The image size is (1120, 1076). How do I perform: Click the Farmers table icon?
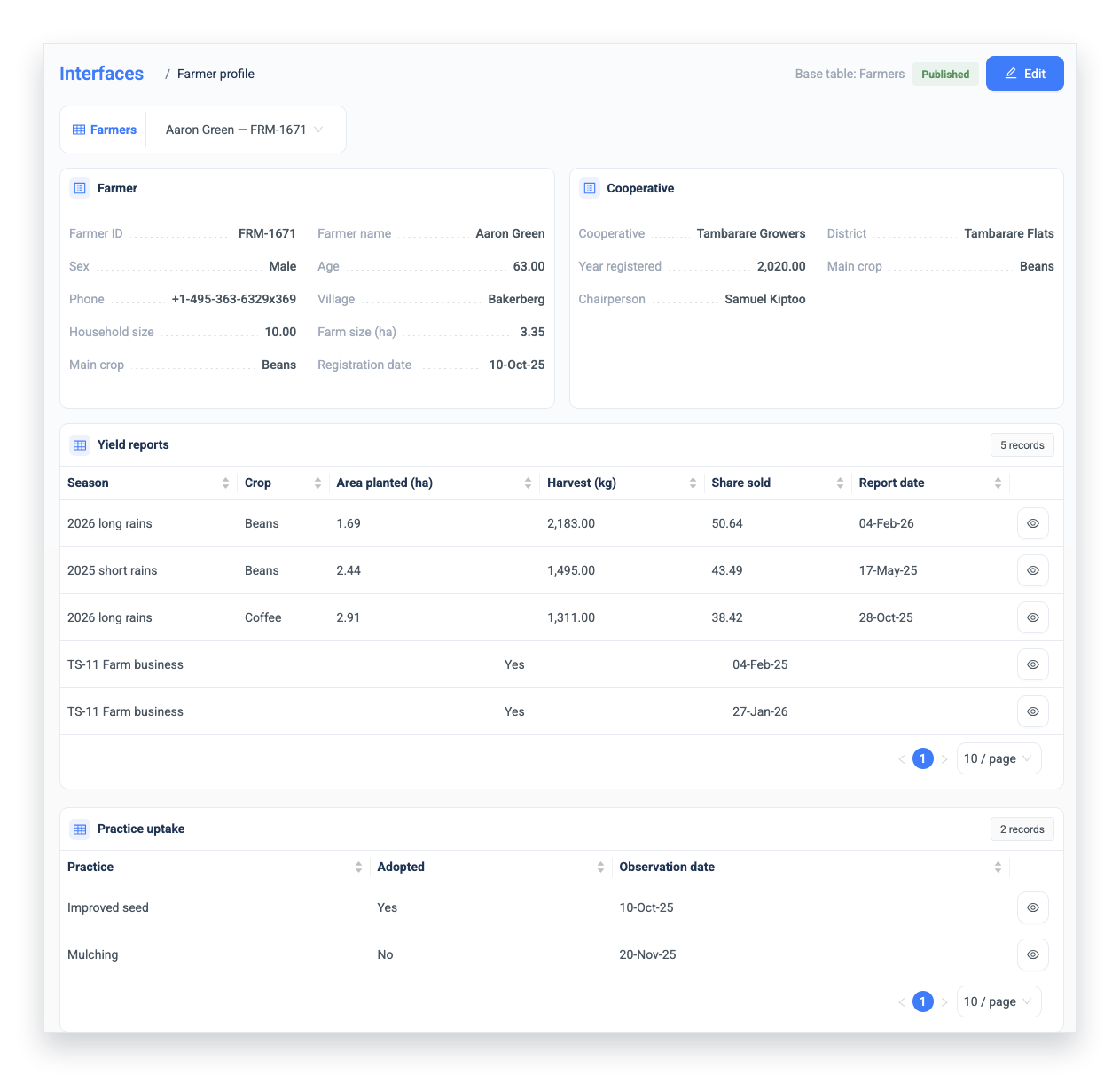tap(79, 130)
